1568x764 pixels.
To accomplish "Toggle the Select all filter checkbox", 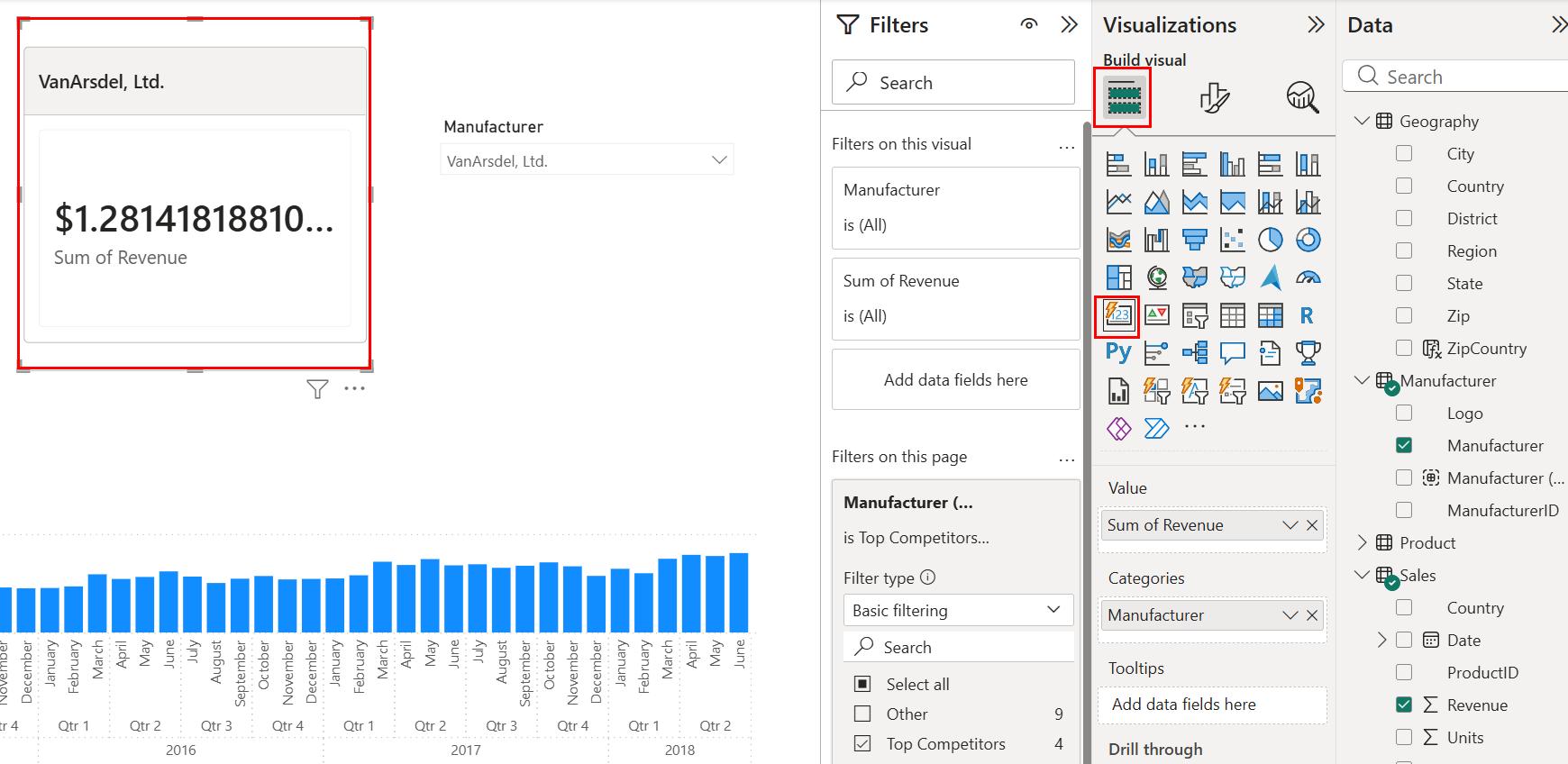I will coord(862,684).
